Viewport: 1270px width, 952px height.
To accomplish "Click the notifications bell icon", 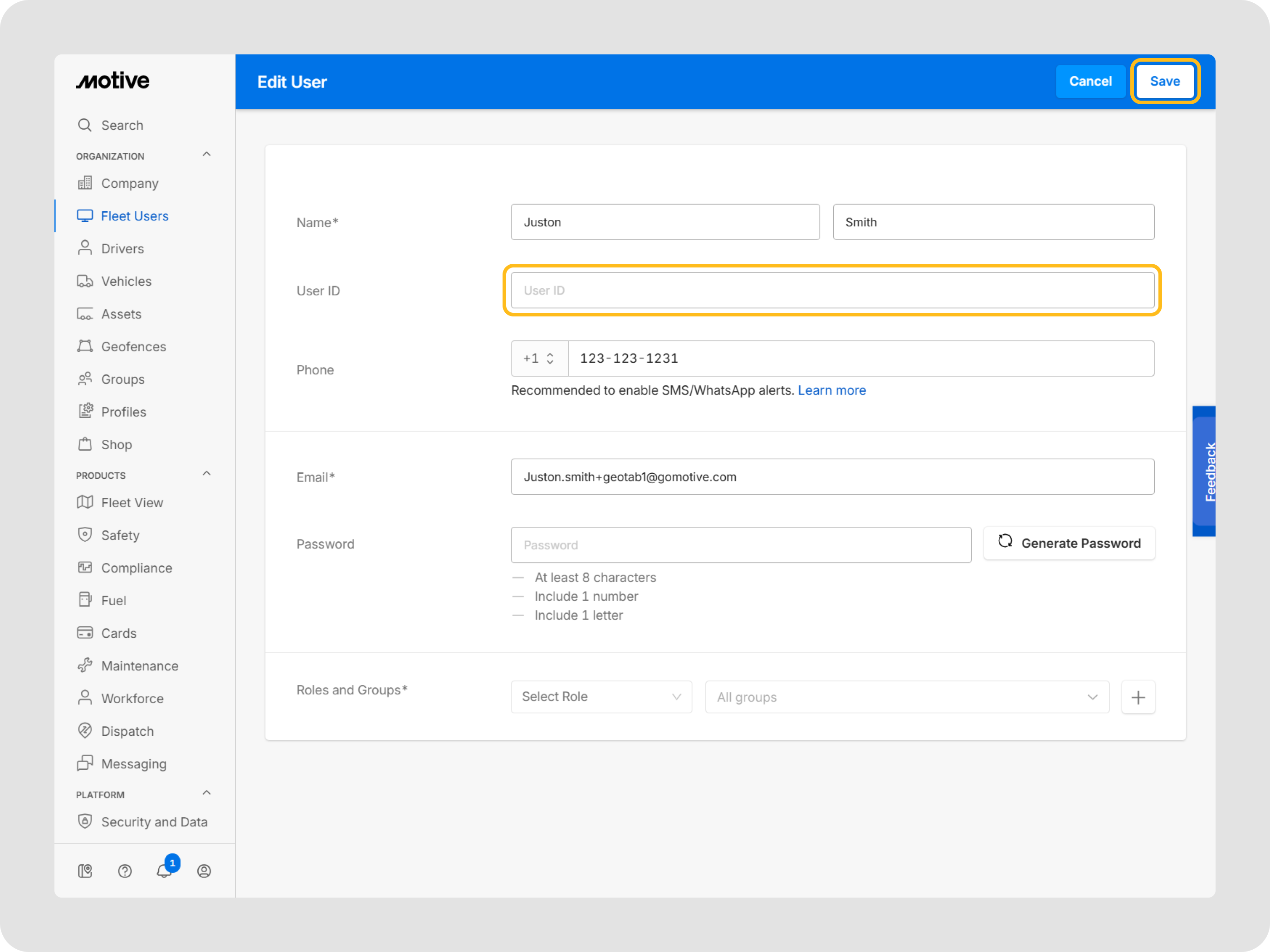I will coord(164,870).
